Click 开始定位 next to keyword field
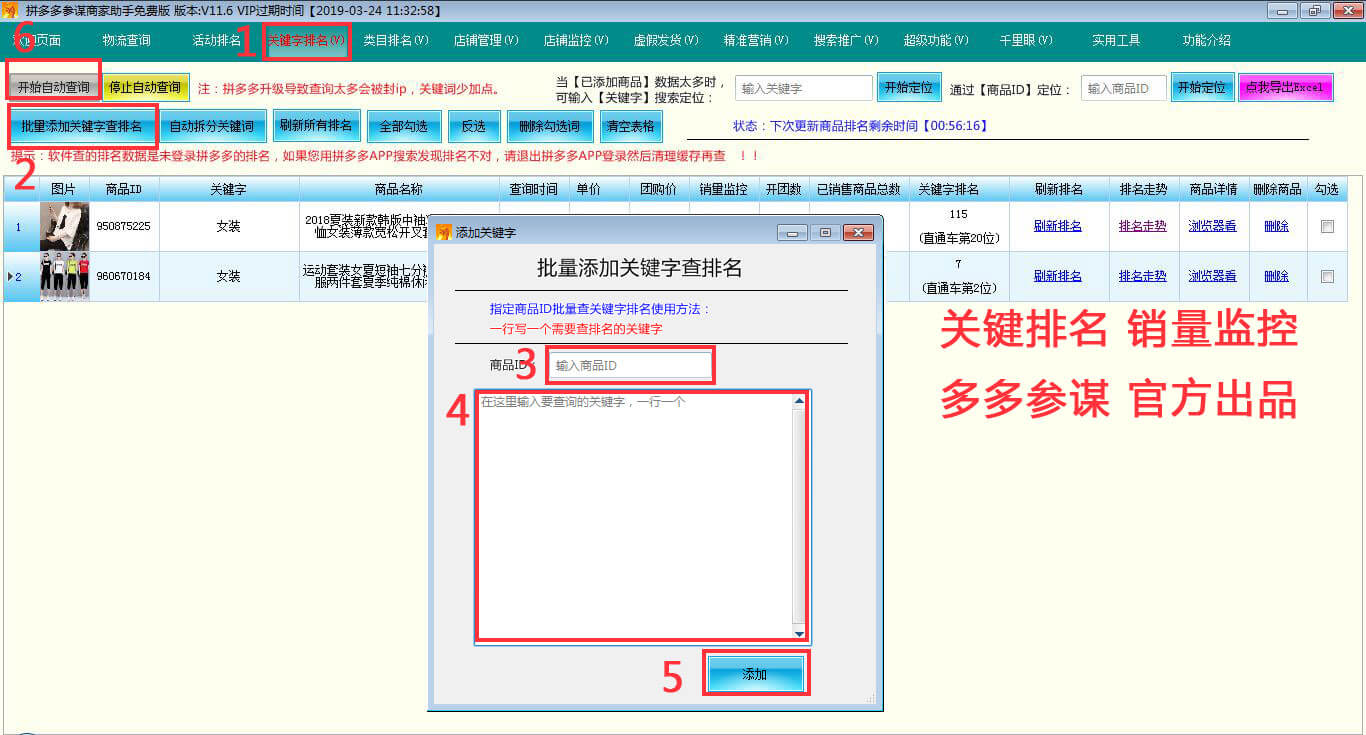The width and height of the screenshot is (1366, 735). [910, 88]
